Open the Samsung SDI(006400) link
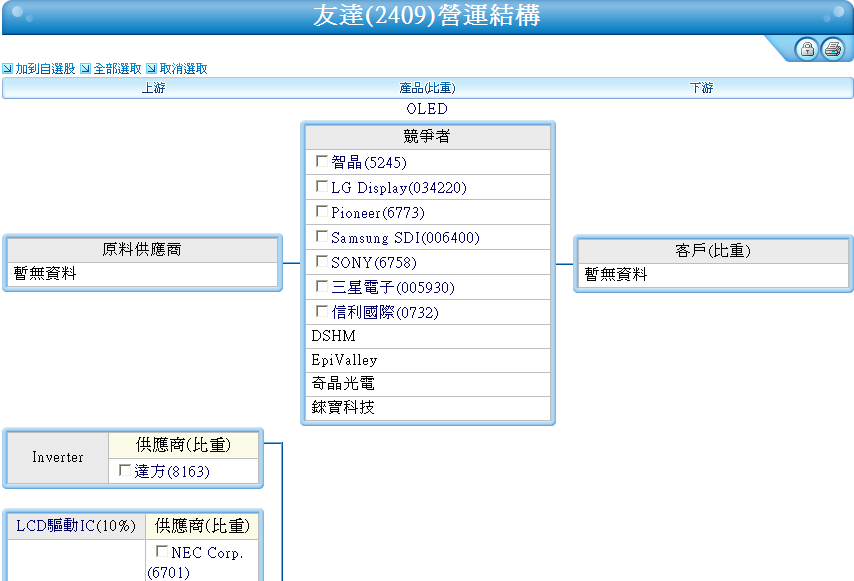Screen dimensions: 854x581 [x=405, y=238]
